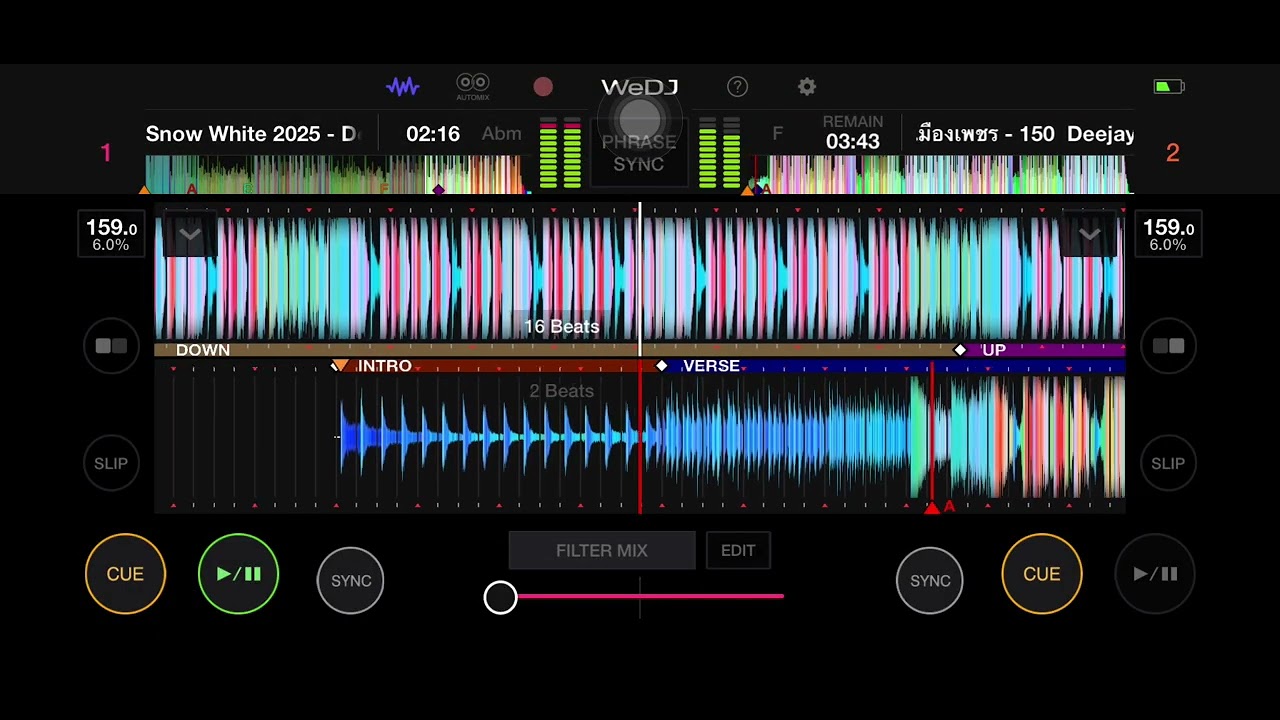The image size is (1280, 720).
Task: Tap the REMAIN 03:43 time display
Action: (853, 133)
